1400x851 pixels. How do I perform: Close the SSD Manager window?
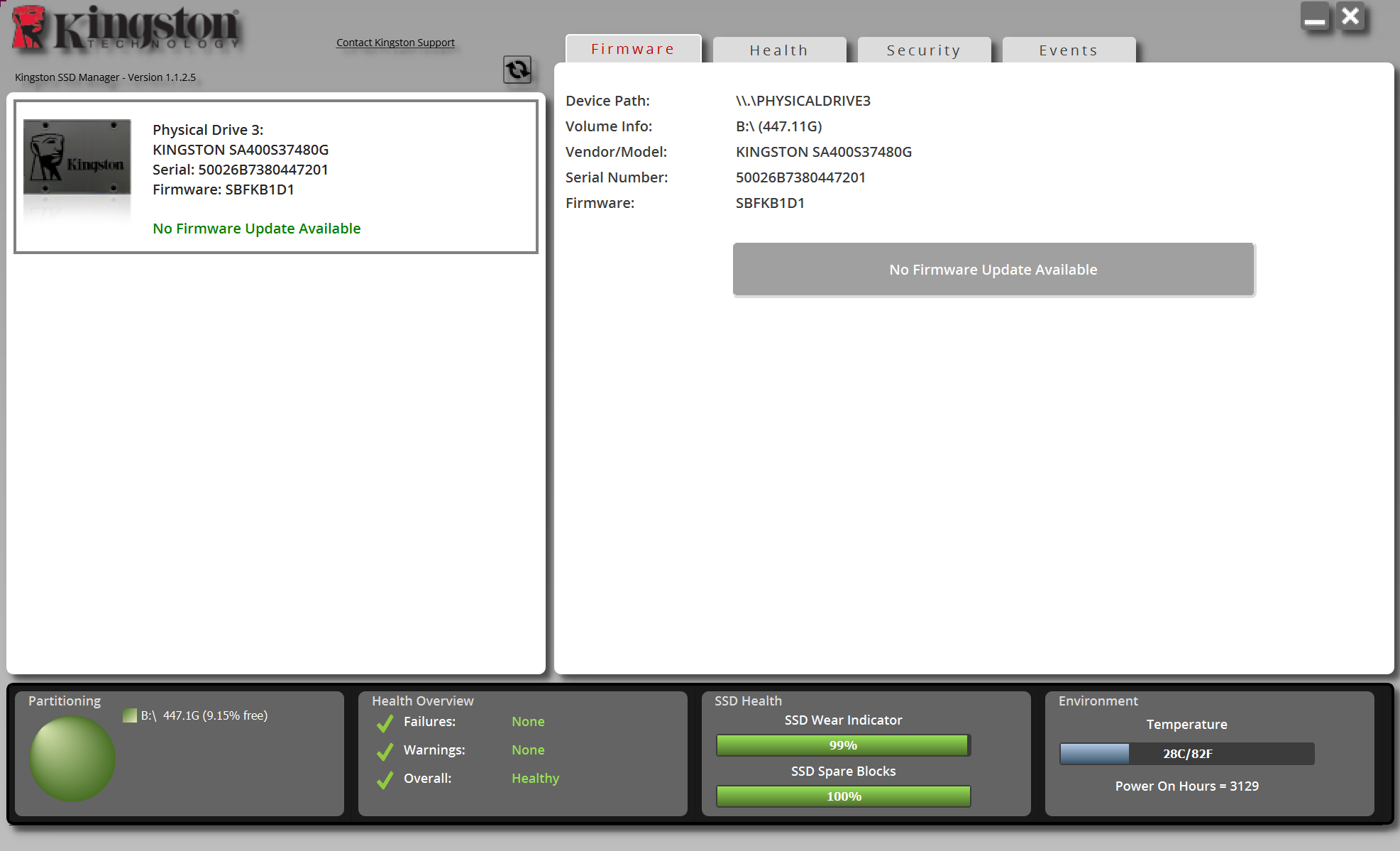[1350, 16]
